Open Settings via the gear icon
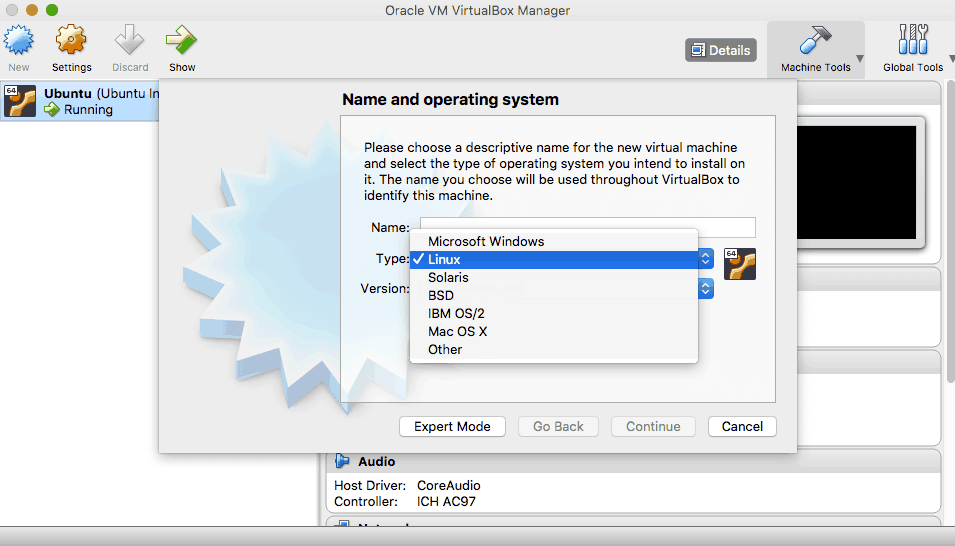Viewport: 955px width, 546px height. [71, 40]
